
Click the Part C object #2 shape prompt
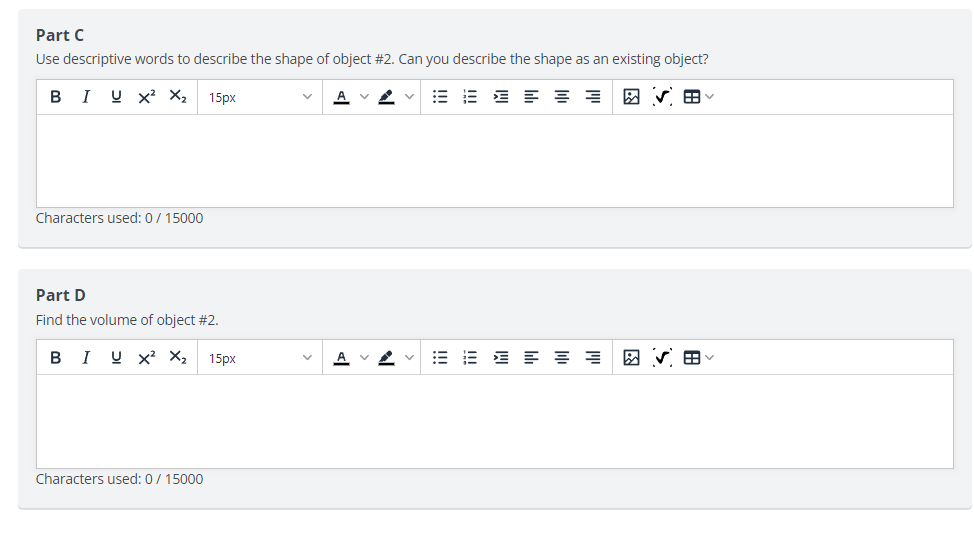click(x=371, y=59)
